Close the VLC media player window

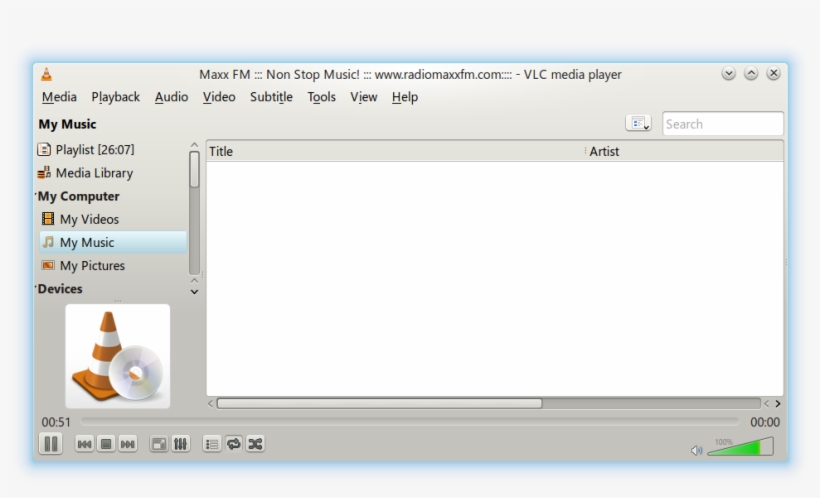point(773,73)
